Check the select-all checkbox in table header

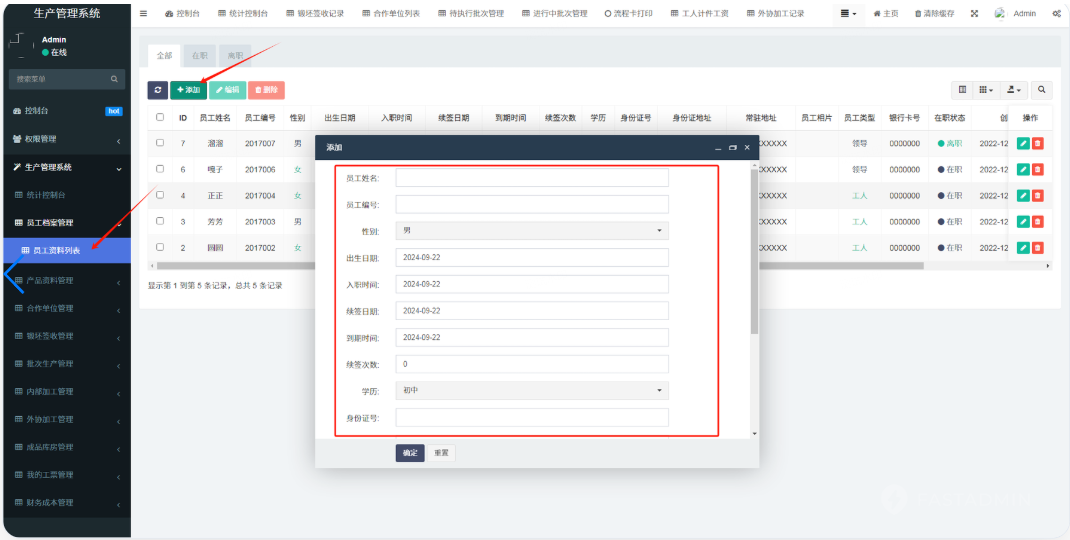point(160,117)
